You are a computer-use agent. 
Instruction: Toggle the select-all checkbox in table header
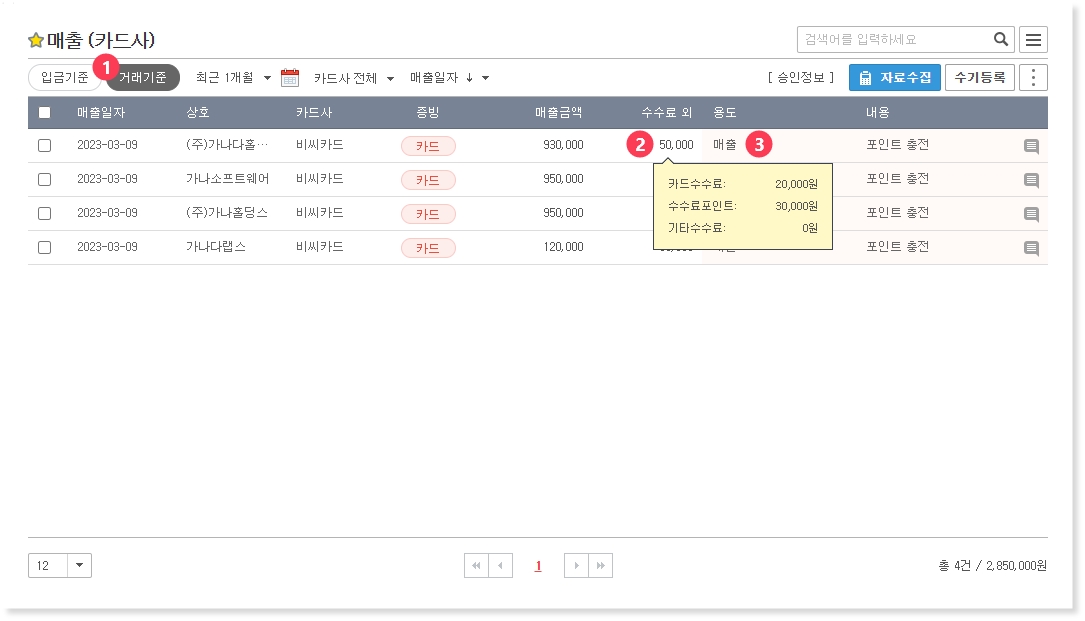tap(44, 113)
